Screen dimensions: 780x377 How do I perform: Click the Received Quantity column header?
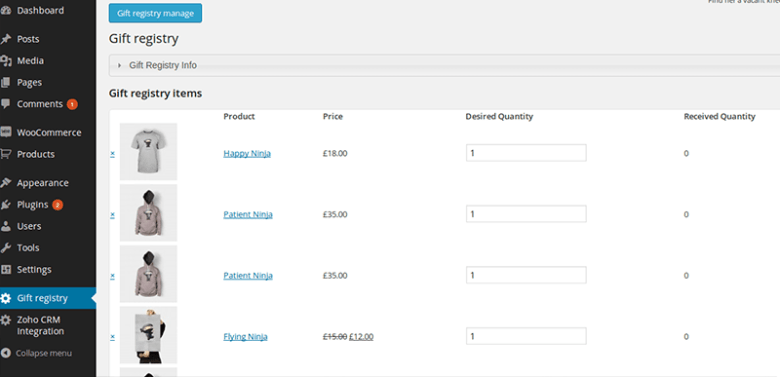point(719,116)
